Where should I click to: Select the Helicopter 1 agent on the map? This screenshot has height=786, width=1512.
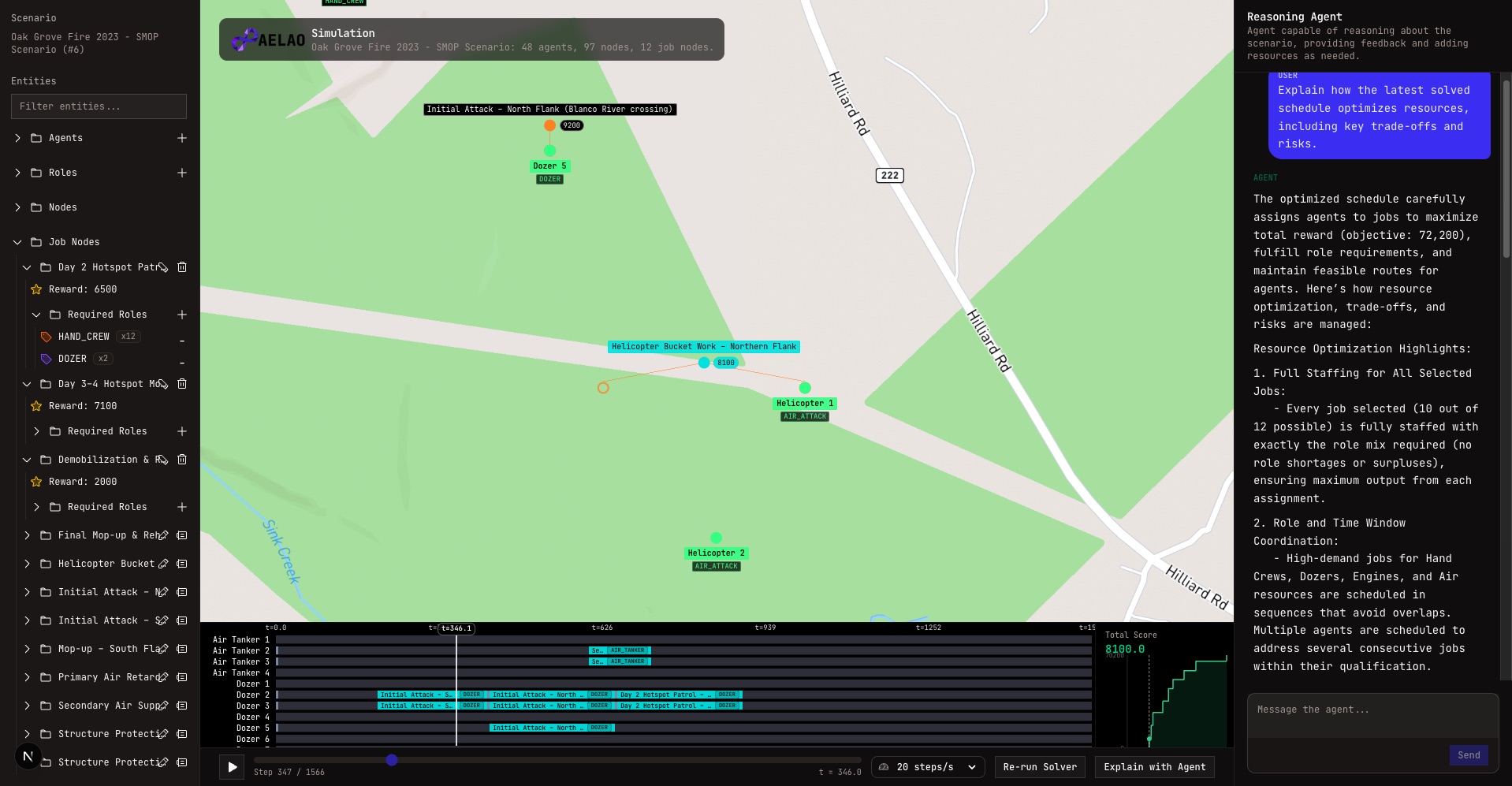coord(805,388)
